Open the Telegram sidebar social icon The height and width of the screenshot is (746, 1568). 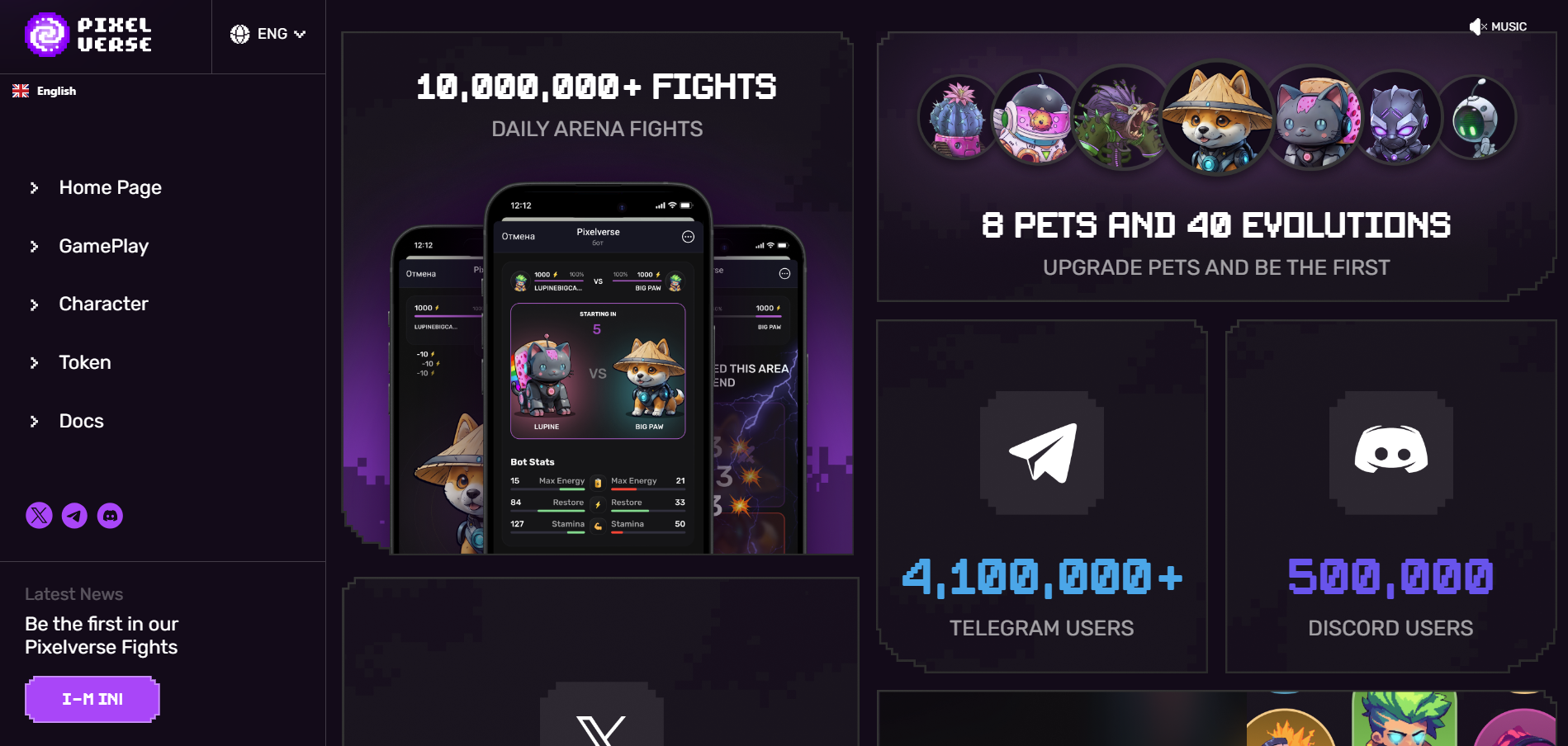(74, 516)
